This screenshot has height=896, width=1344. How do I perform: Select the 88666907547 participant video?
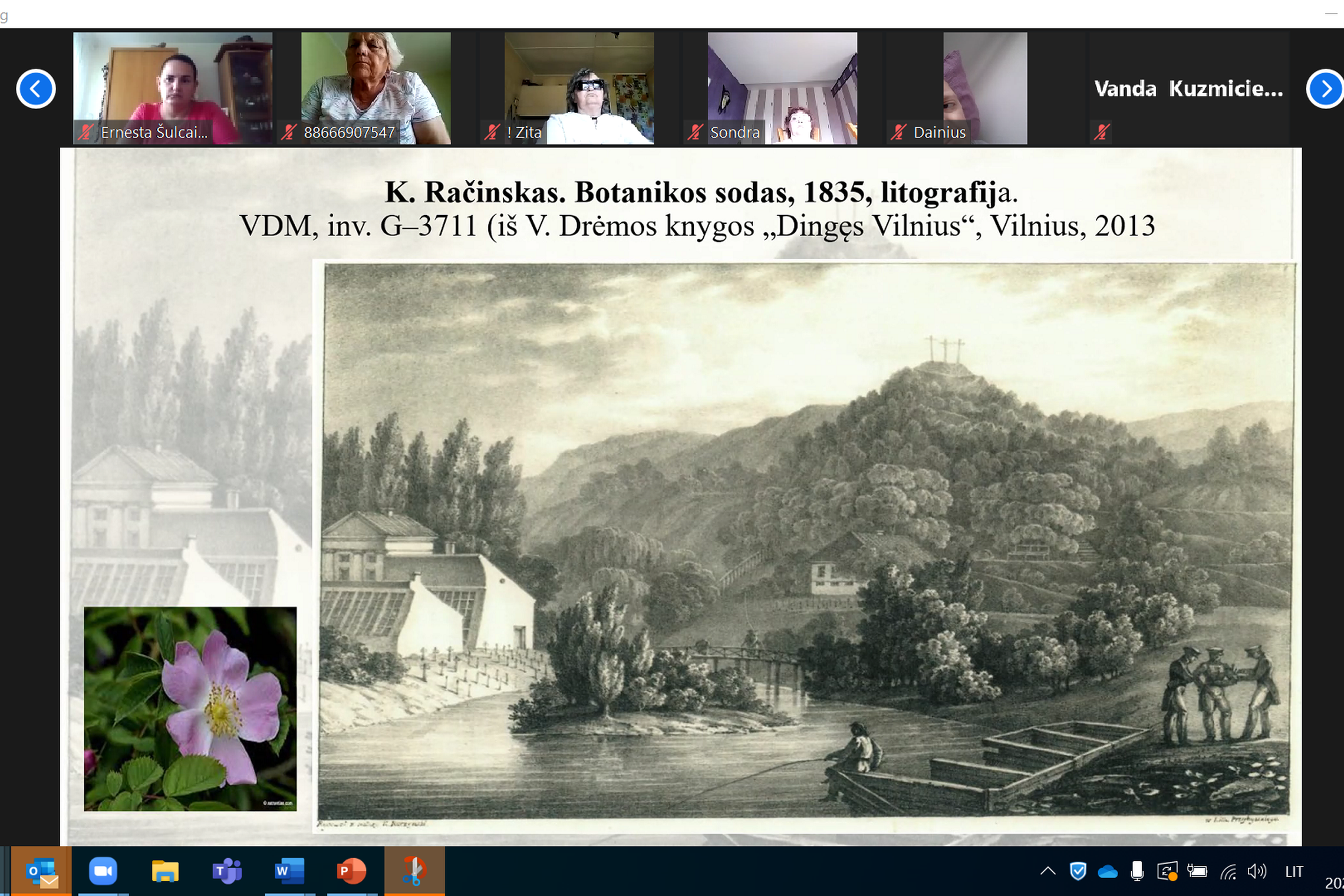(376, 88)
